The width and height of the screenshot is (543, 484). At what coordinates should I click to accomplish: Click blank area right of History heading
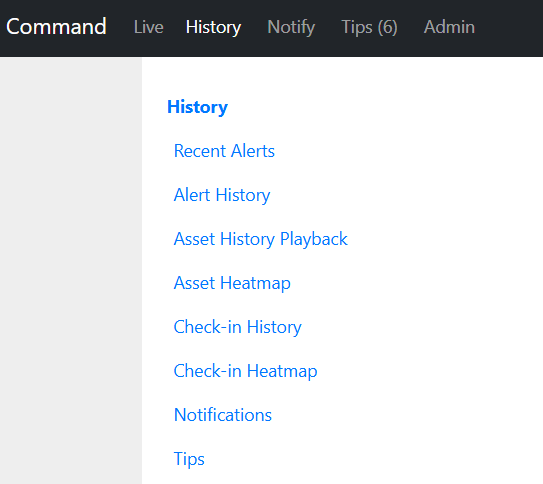click(x=384, y=107)
